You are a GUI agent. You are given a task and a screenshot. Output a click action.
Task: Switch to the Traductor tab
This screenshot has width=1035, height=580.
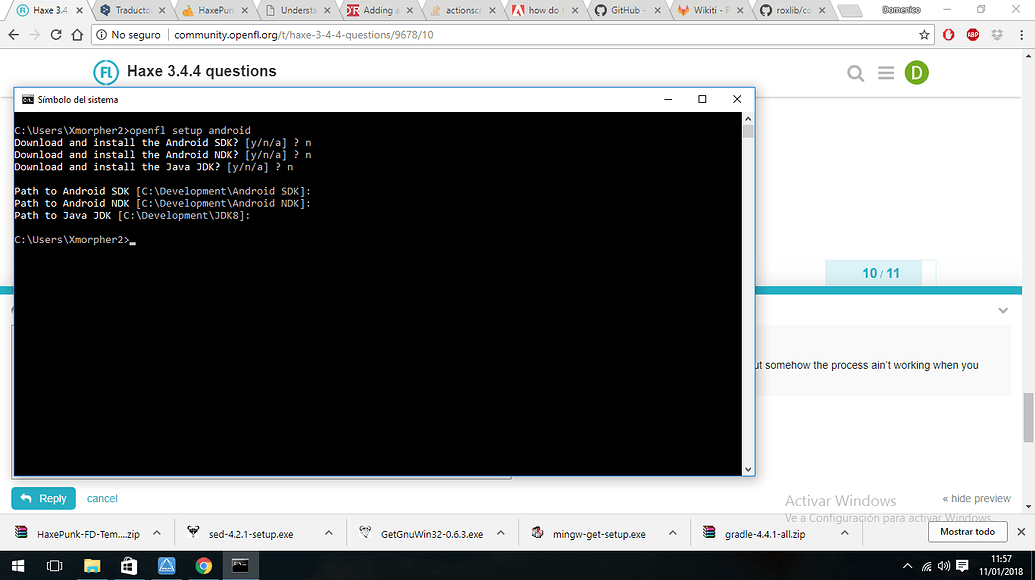132,11
